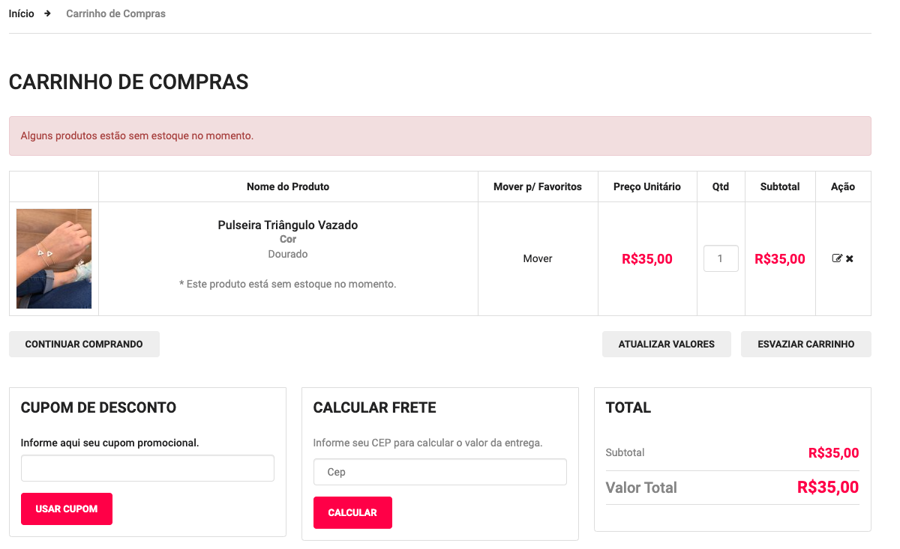Click the edit item pencil icon

[837, 259]
